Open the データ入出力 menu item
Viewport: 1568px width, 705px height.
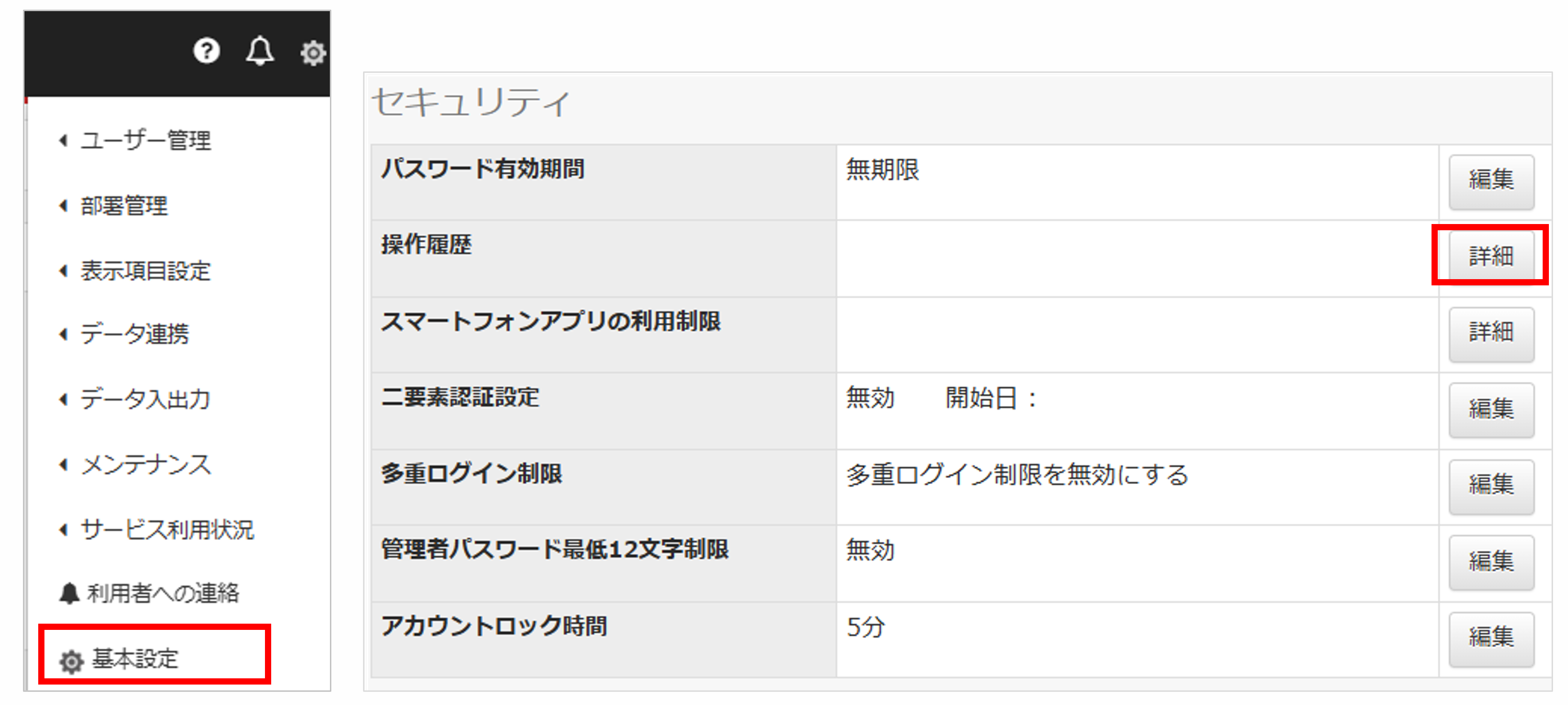click(x=145, y=399)
